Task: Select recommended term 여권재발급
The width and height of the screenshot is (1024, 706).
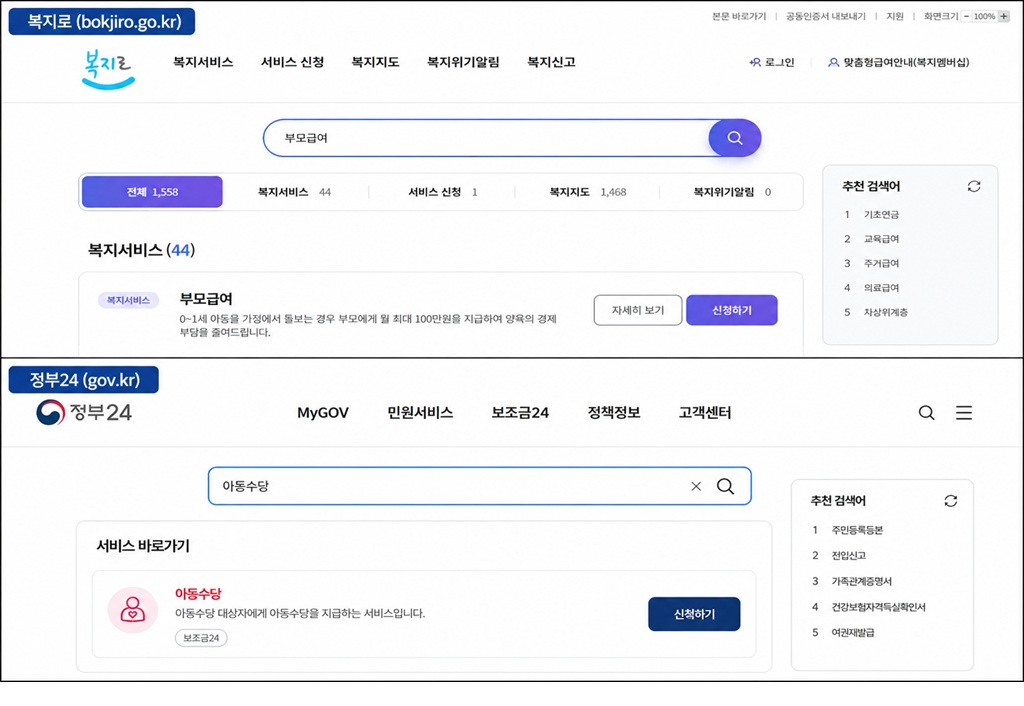Action: [x=853, y=632]
